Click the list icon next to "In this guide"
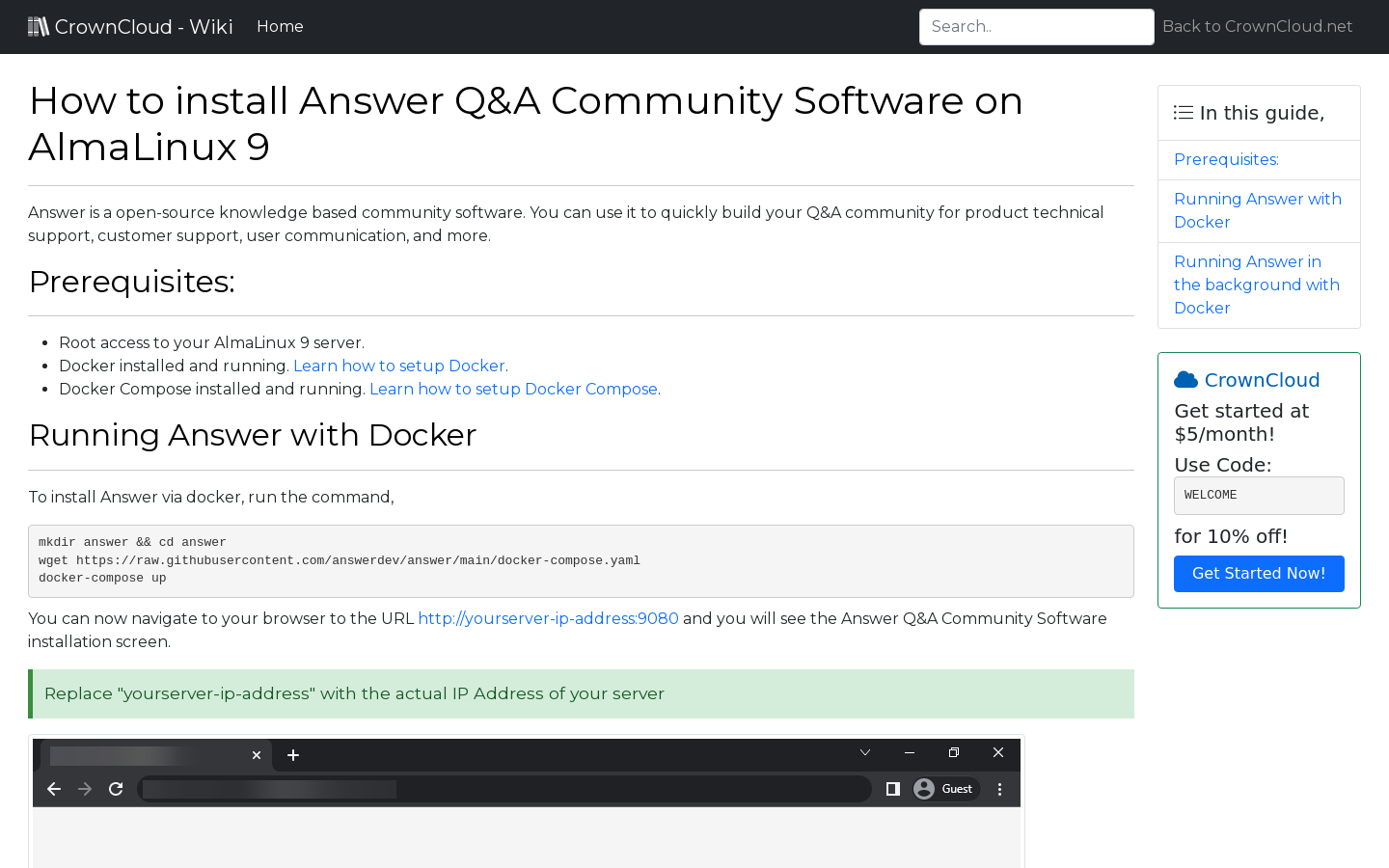Image resolution: width=1389 pixels, height=868 pixels. point(1183,112)
